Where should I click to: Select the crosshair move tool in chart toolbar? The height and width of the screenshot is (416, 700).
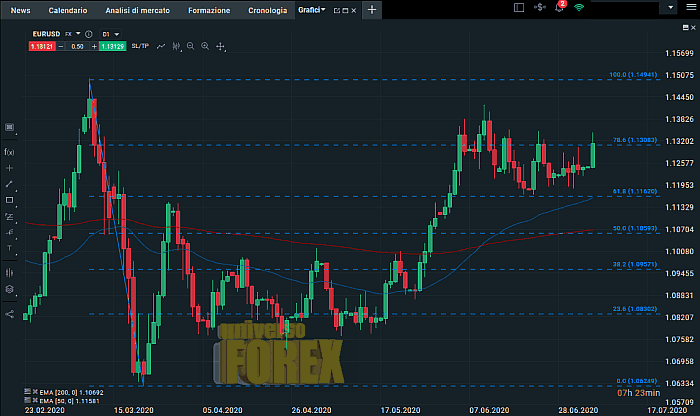[221, 46]
